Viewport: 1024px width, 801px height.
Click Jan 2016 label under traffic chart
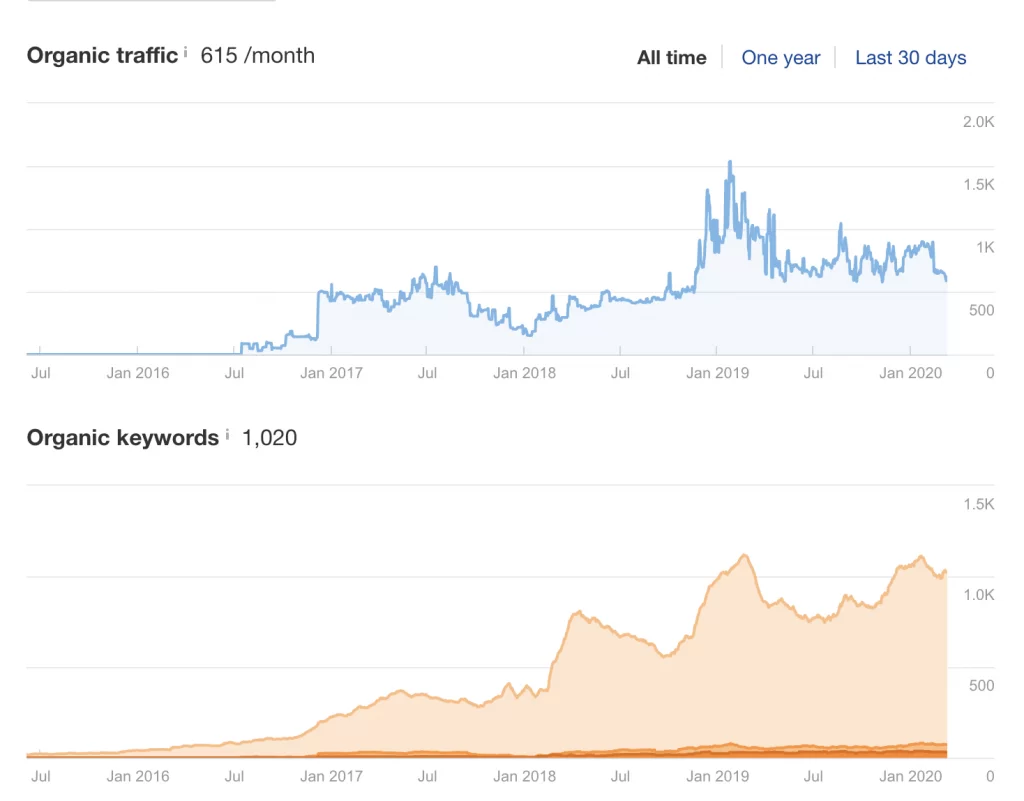tap(137, 373)
